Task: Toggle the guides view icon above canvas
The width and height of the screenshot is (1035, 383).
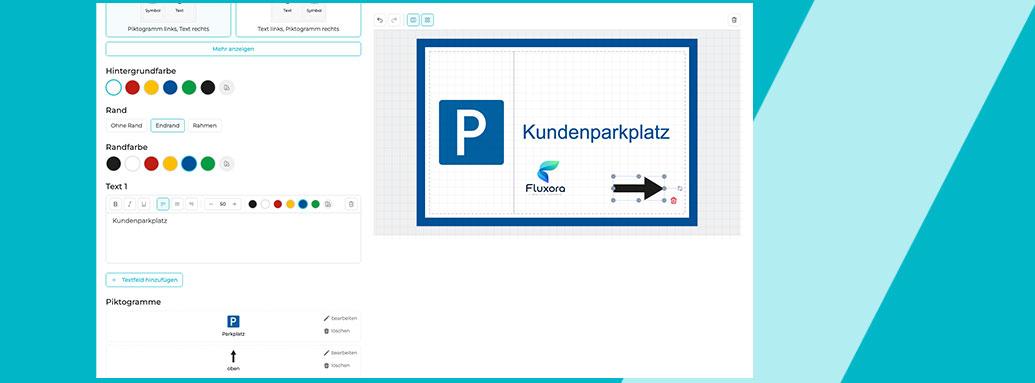Action: tap(413, 20)
